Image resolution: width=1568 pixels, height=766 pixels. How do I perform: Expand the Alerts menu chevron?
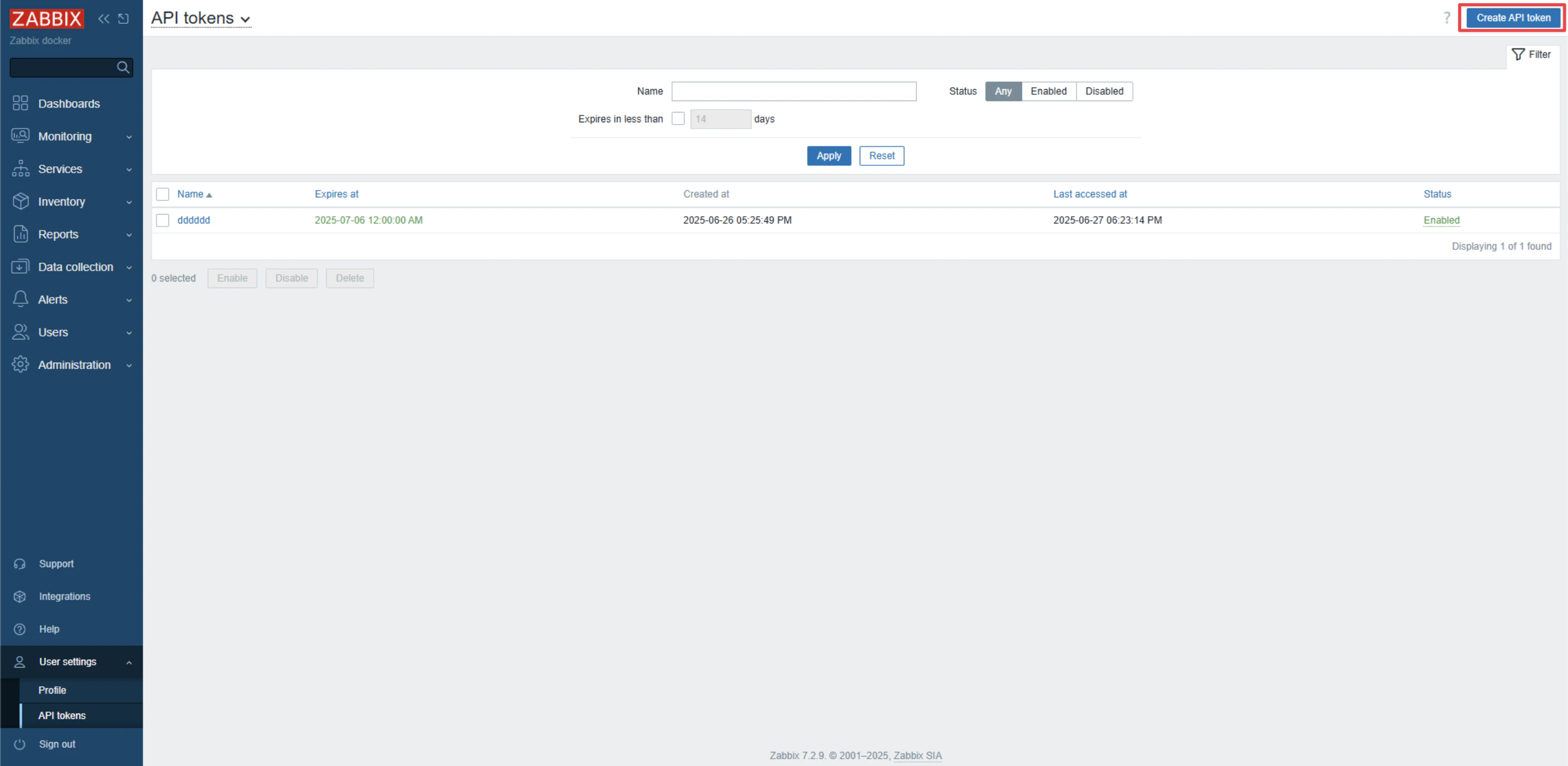[129, 300]
